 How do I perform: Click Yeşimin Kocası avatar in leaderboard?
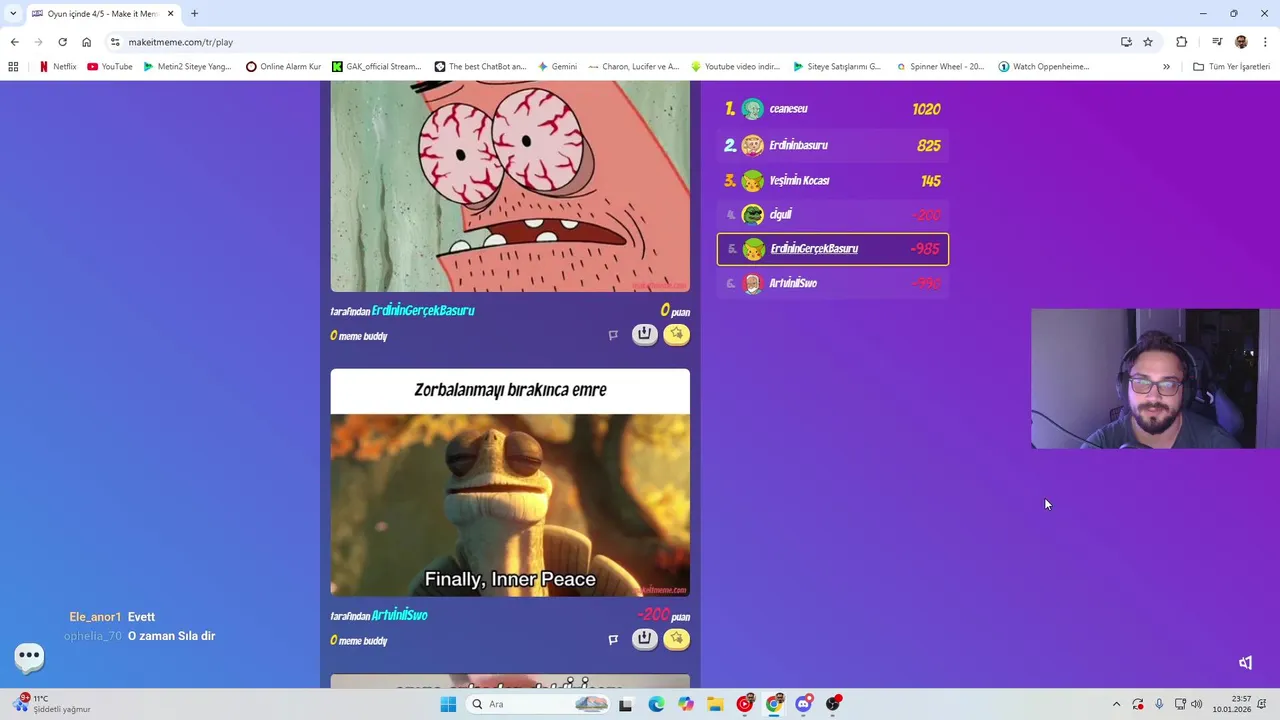(x=753, y=181)
